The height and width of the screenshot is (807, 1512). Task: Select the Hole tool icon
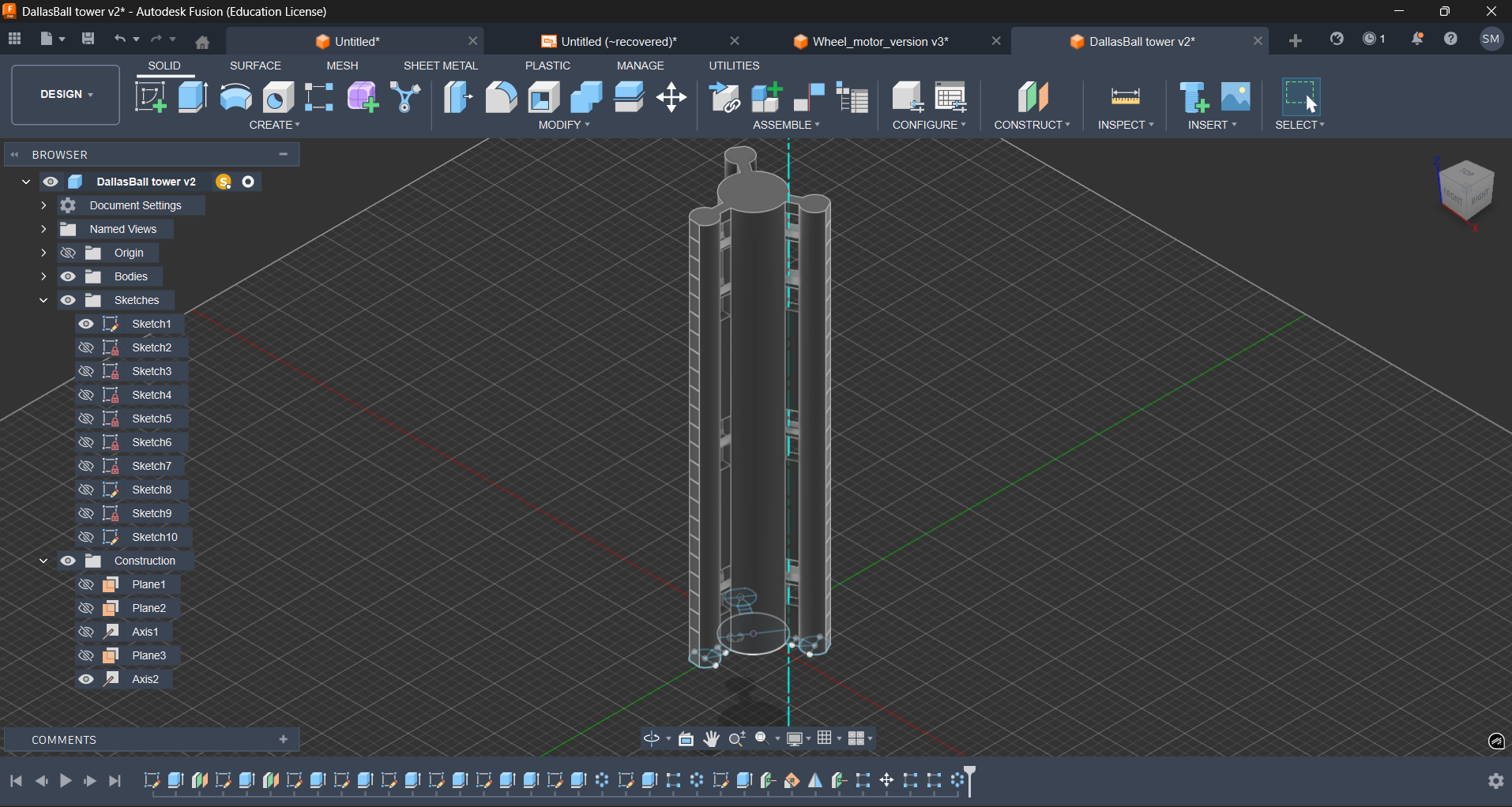278,97
